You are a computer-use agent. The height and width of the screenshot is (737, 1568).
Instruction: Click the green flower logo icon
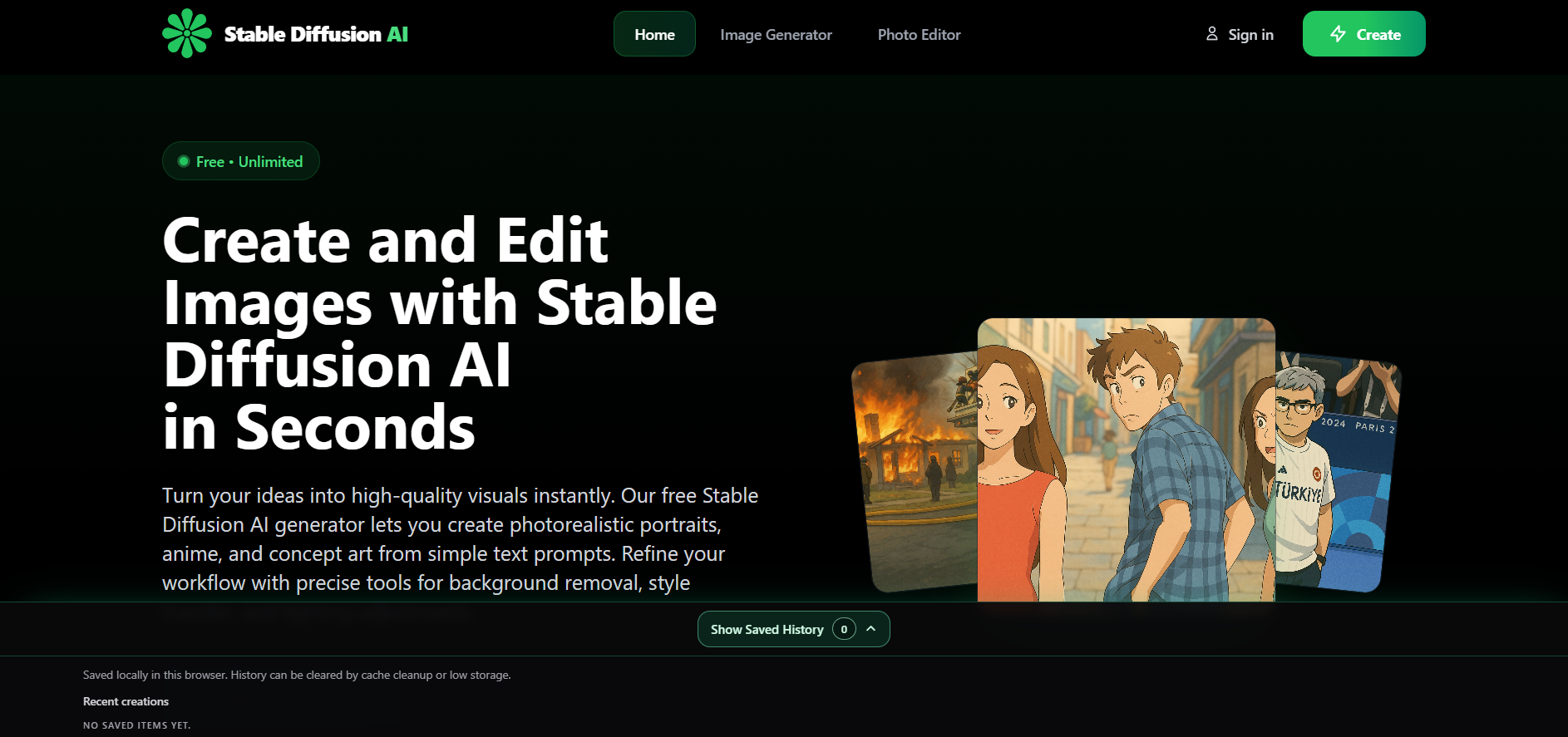(187, 33)
